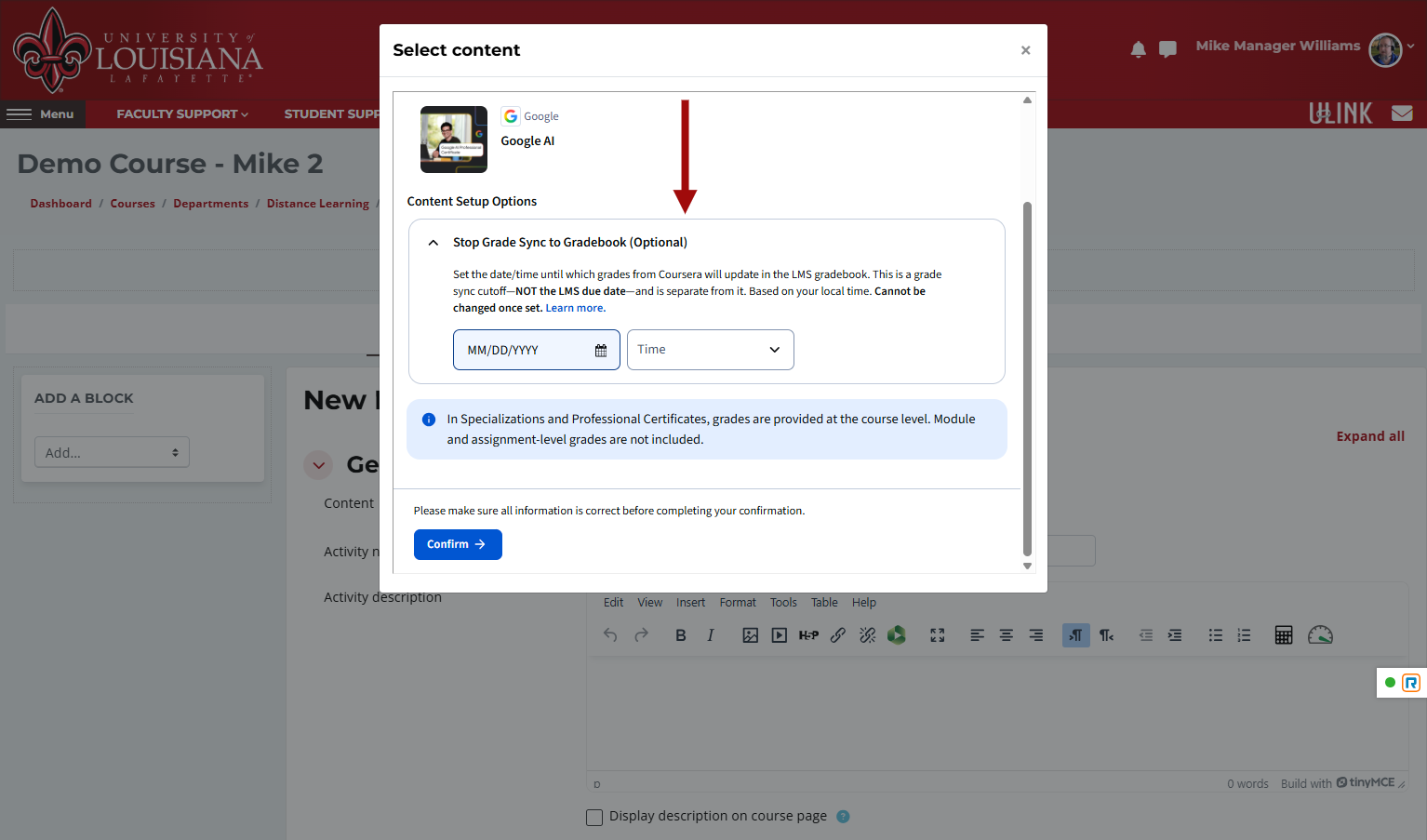Click the MM/DD/YYYY date input field
This screenshot has height=840, width=1427.
click(x=536, y=350)
